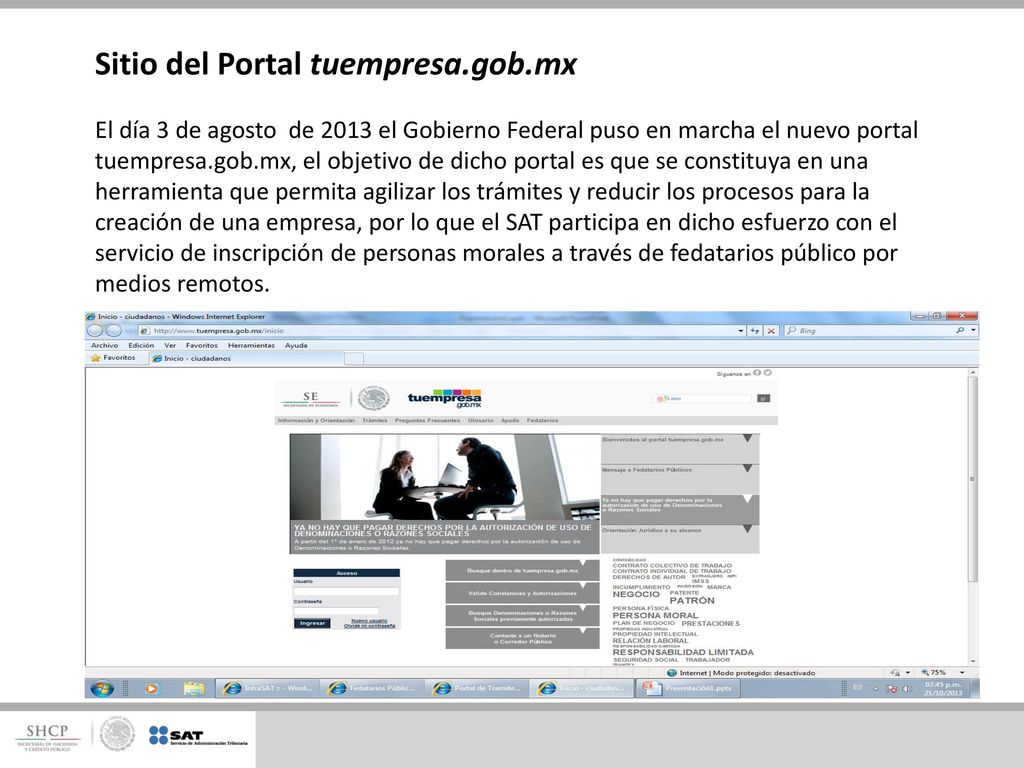
Task: Click Fedatarios in the site navigation
Action: coord(543,420)
